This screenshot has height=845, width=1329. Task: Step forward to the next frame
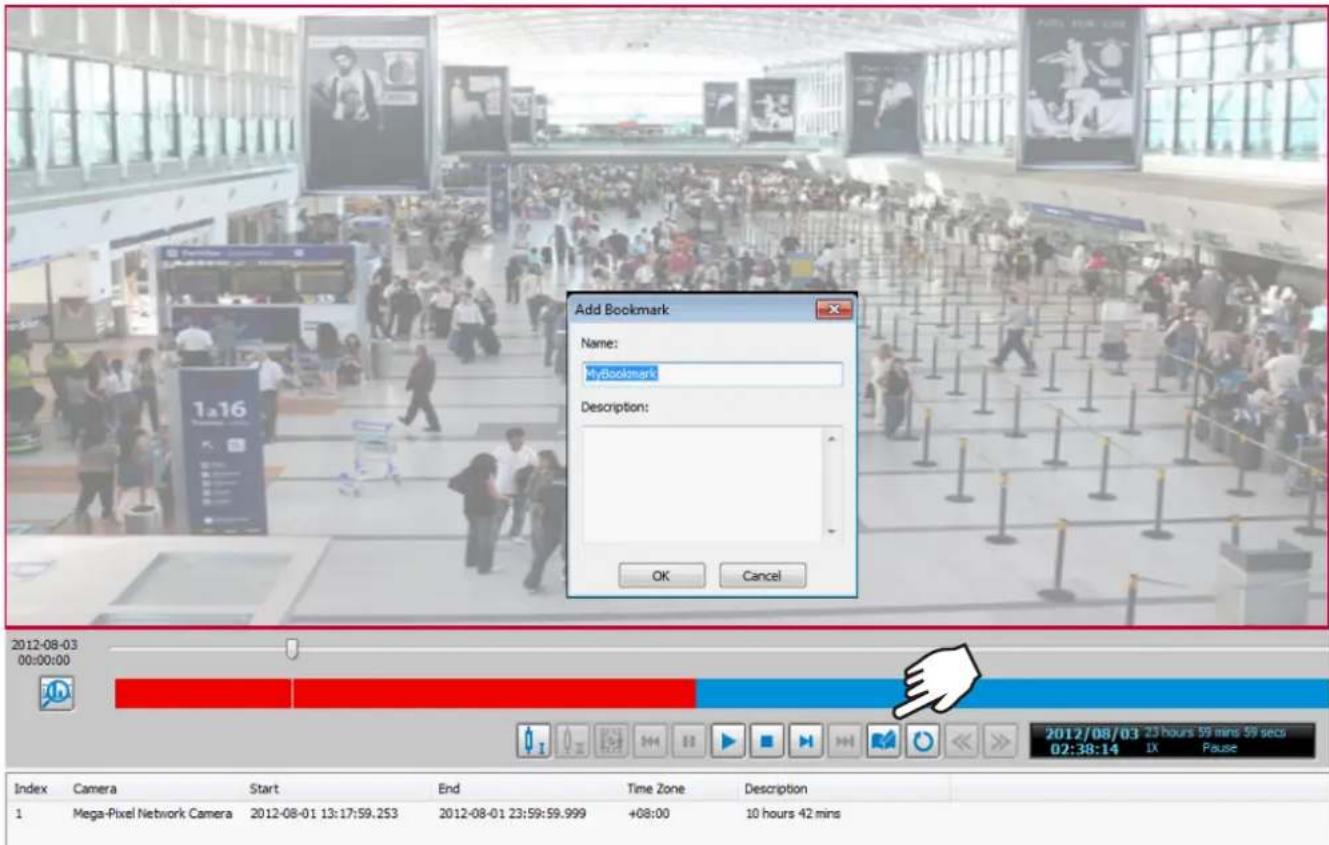805,742
